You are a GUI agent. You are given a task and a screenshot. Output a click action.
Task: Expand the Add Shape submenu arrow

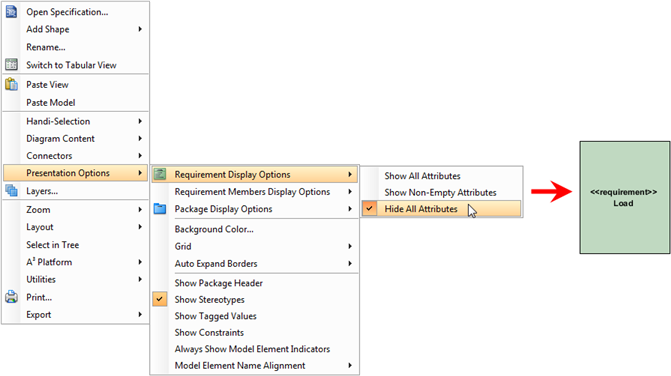click(140, 29)
